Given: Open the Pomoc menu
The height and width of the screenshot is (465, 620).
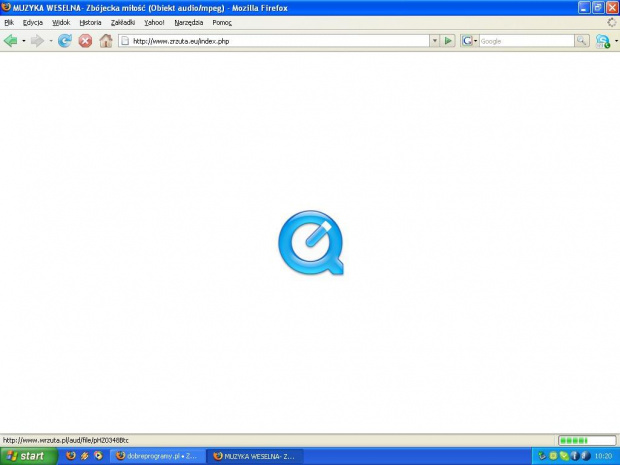Looking at the screenshot, I should pyautogui.click(x=222, y=23).
